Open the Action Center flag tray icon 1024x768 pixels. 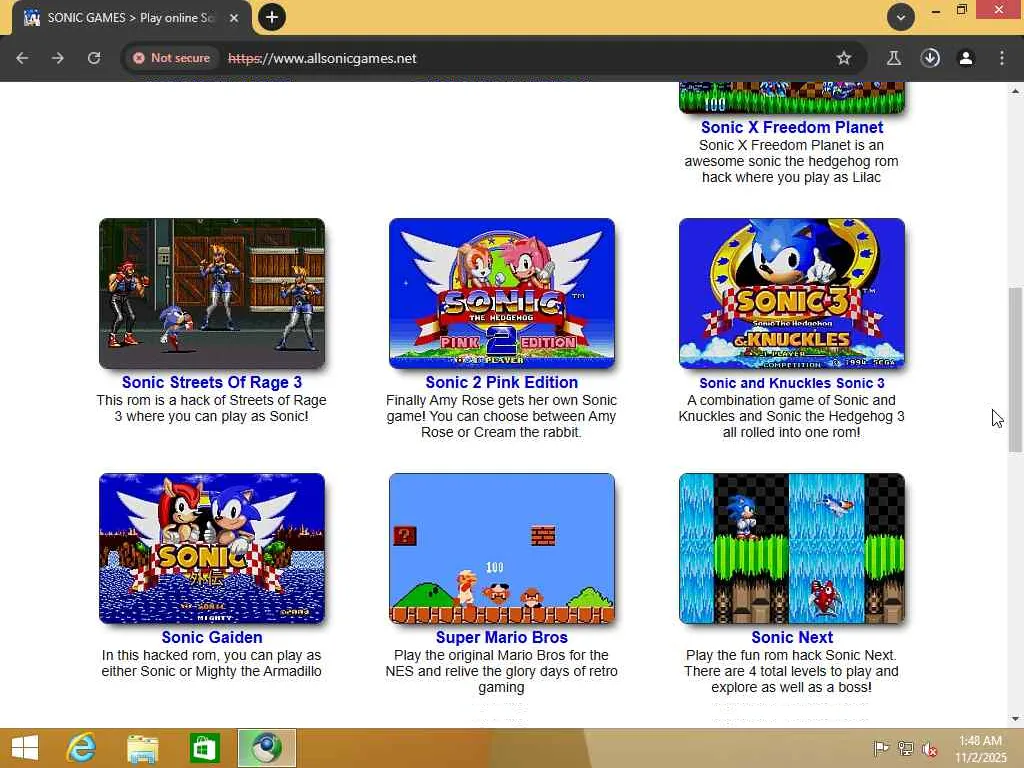880,748
